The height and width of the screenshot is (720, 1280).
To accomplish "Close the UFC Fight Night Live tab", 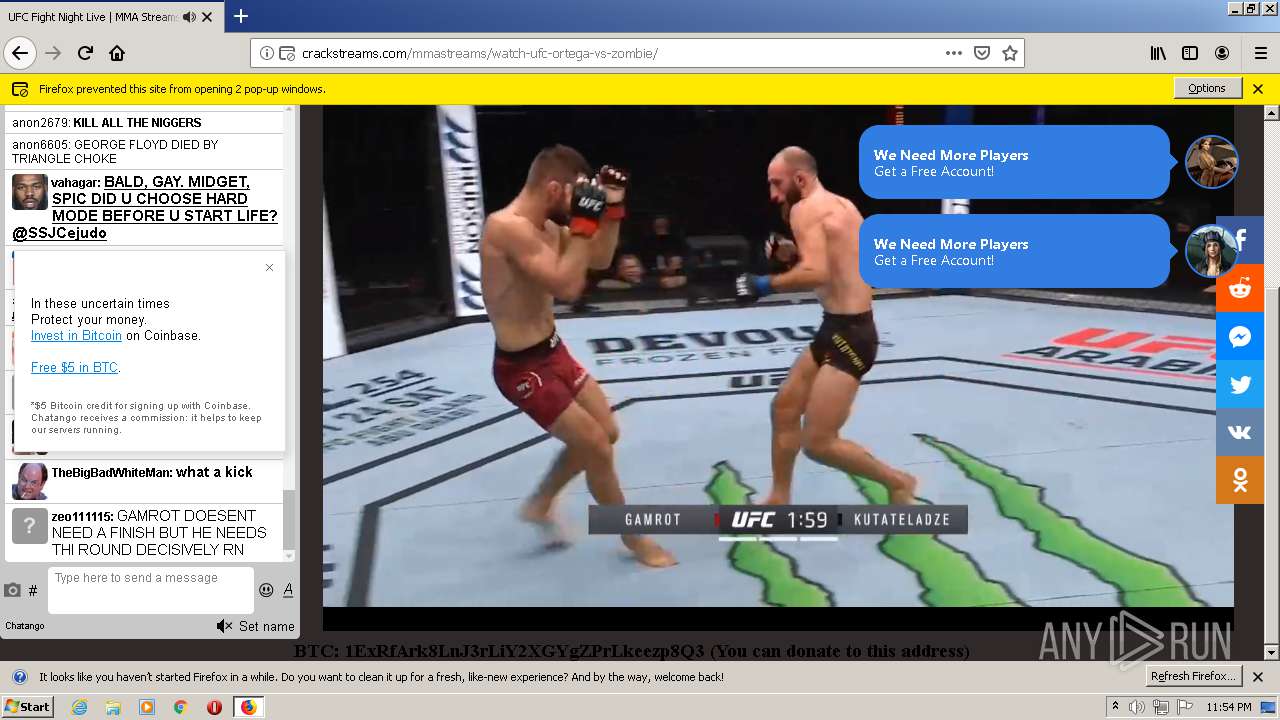I will point(207,17).
